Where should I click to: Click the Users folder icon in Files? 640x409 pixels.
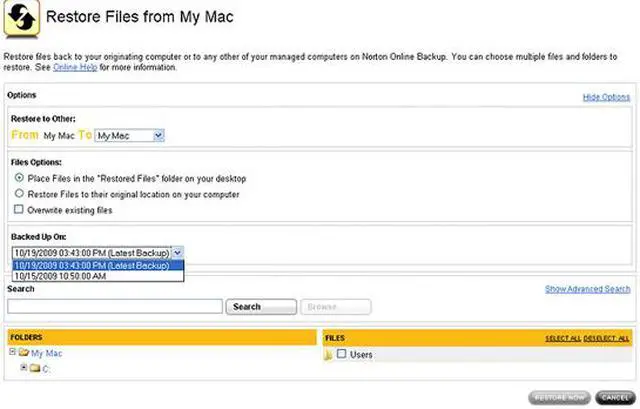click(328, 355)
